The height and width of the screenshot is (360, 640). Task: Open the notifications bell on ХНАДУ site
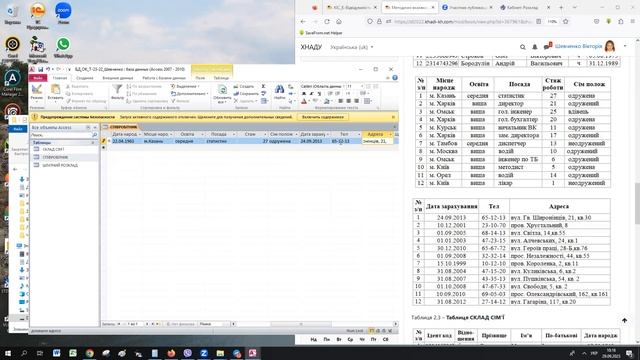point(535,47)
